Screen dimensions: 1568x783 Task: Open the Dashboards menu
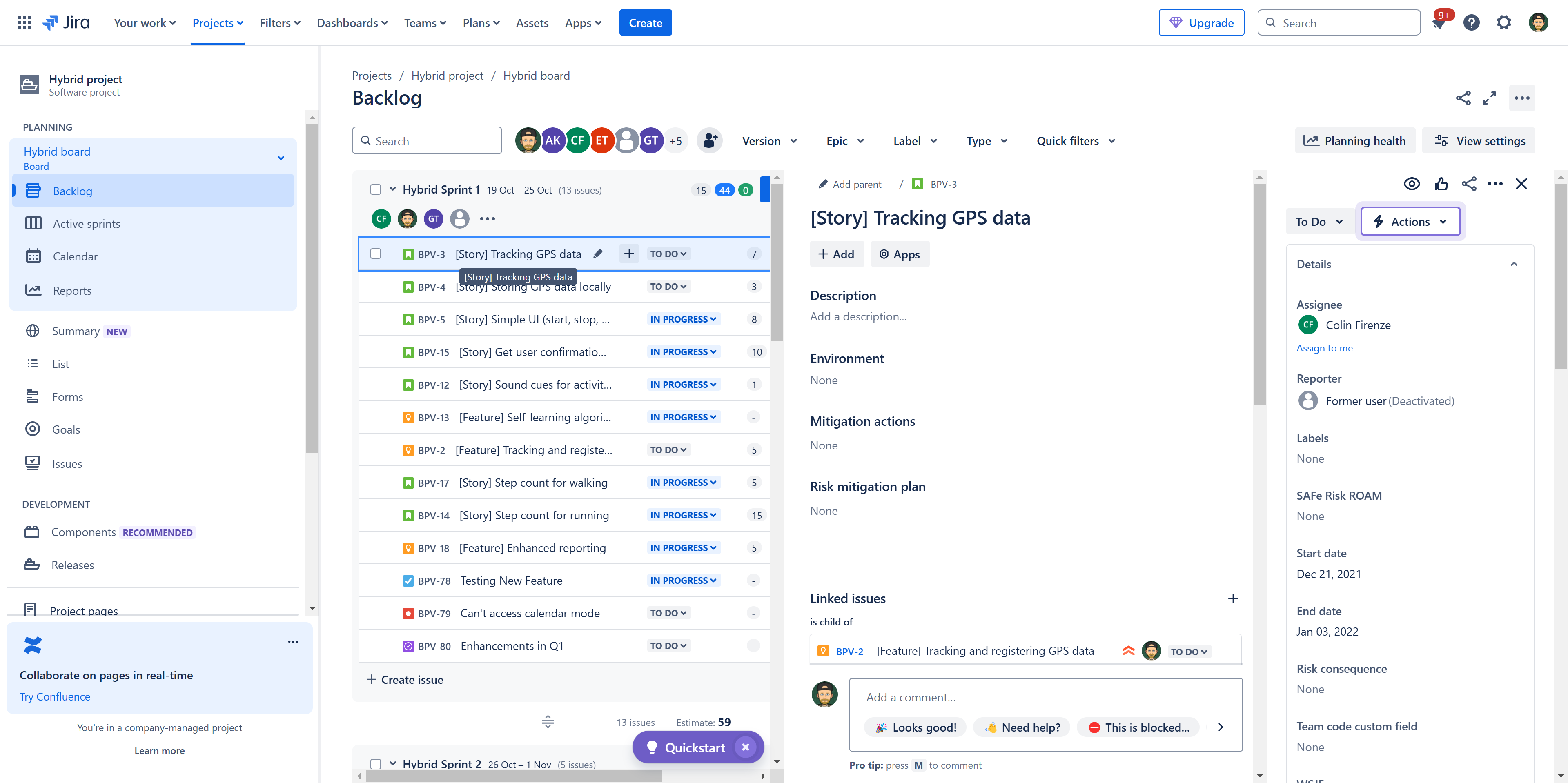352,22
